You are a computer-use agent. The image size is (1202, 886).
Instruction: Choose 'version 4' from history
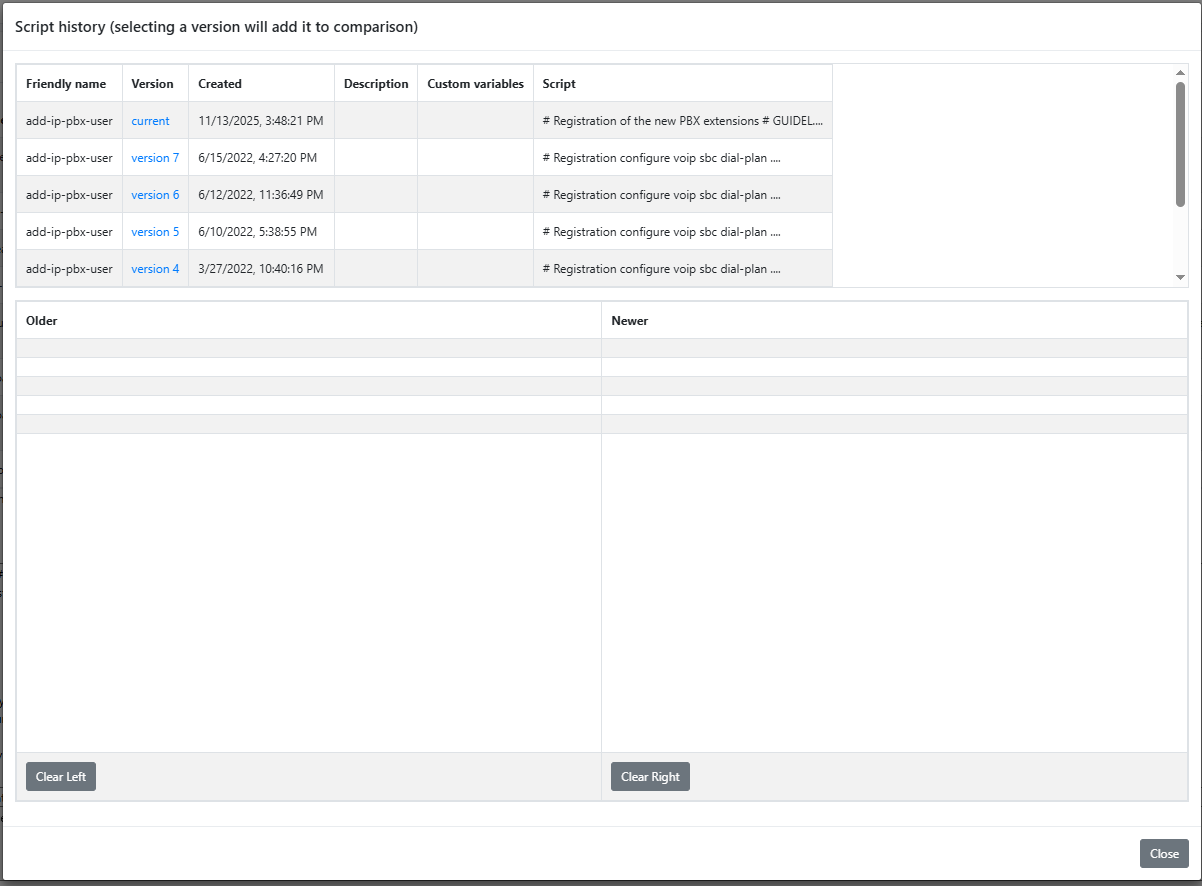pos(155,269)
